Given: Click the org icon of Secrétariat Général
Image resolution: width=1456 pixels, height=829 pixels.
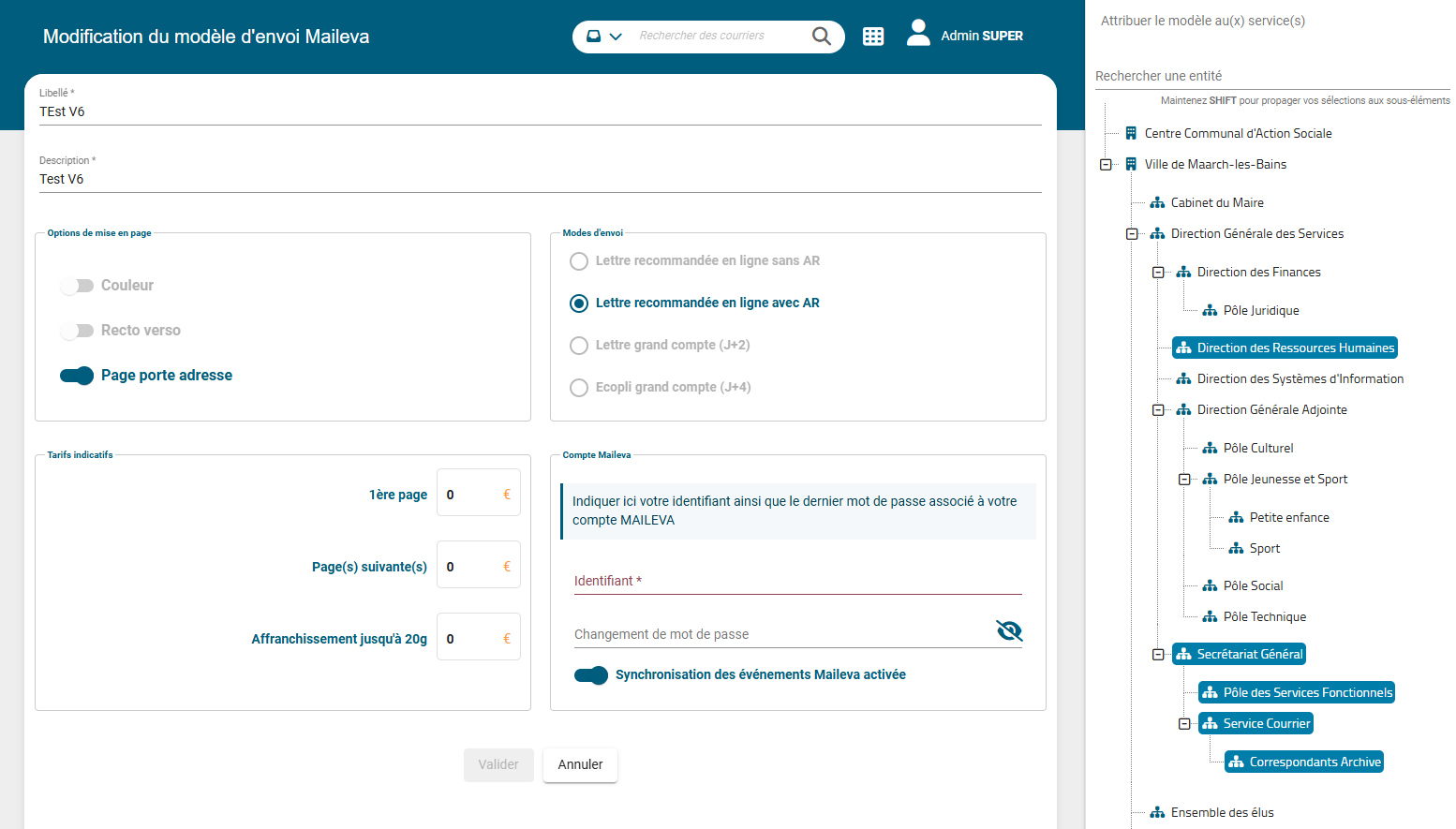Looking at the screenshot, I should [x=1183, y=654].
